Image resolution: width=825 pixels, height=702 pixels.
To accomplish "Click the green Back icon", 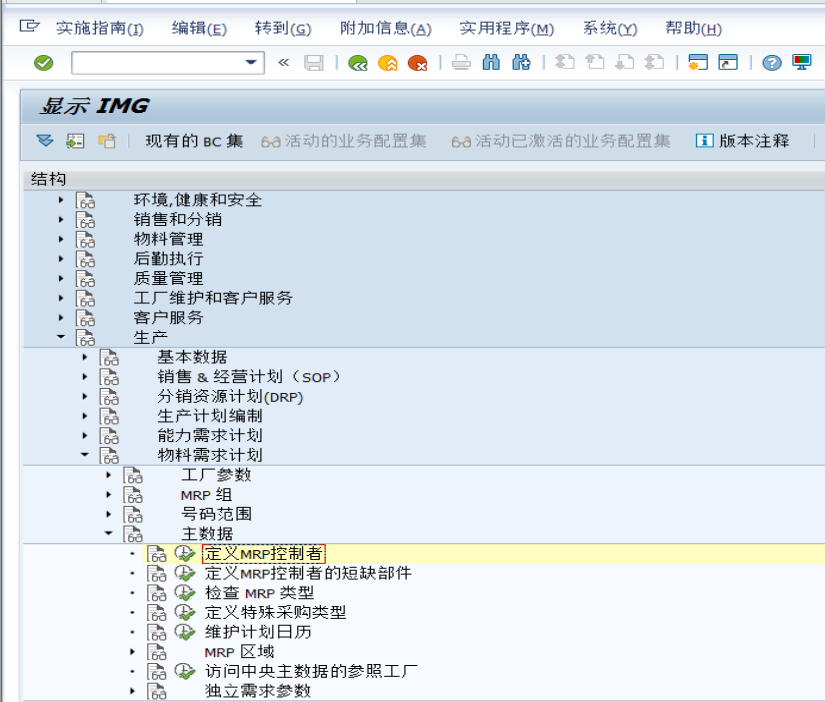I will (x=358, y=63).
